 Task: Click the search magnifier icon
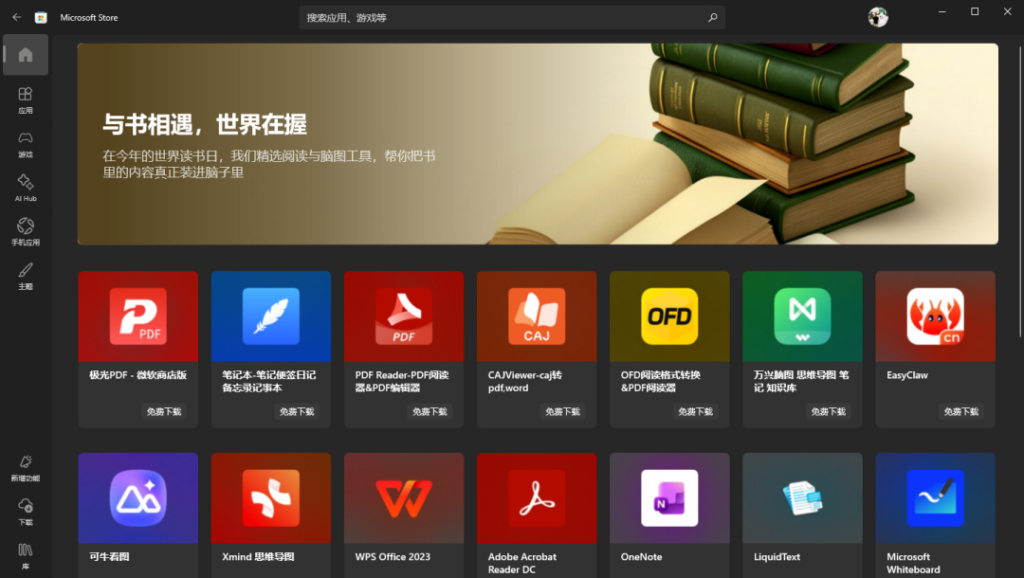712,18
